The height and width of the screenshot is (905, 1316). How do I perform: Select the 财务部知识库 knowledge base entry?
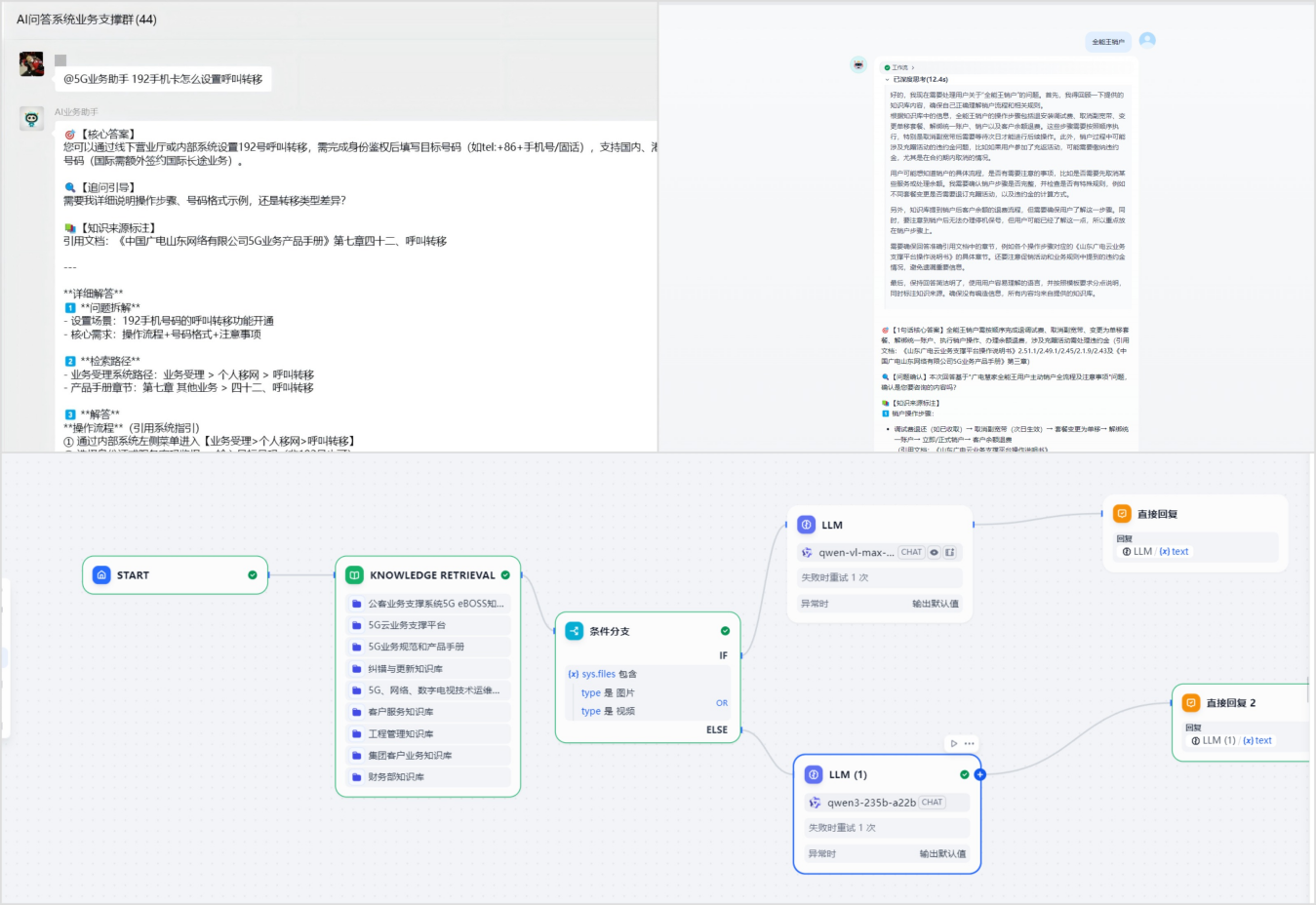click(x=425, y=777)
